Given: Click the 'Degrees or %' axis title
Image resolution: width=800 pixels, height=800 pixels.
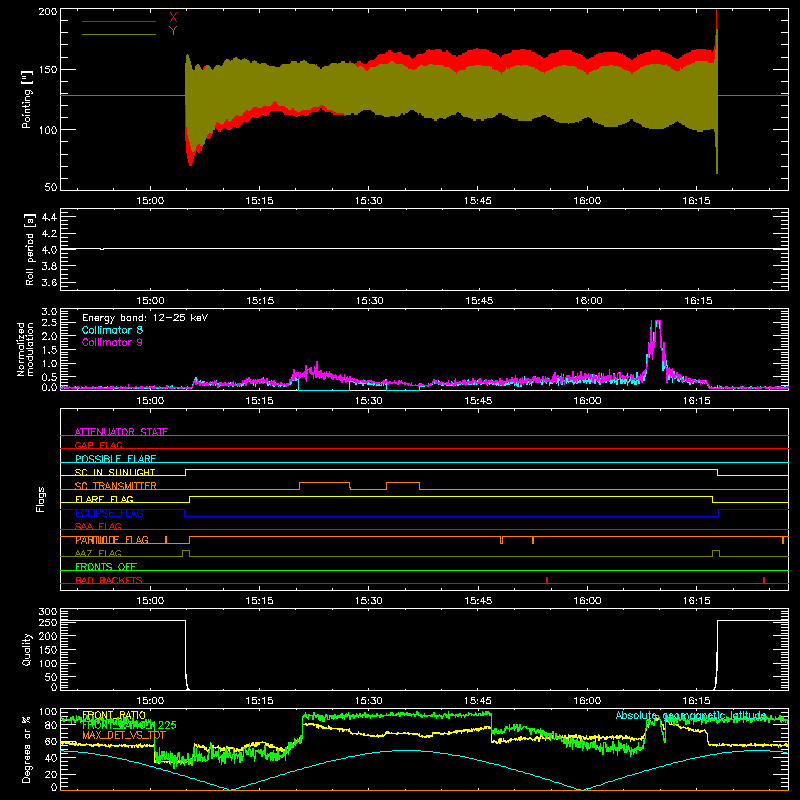Looking at the screenshot, I should tap(27, 749).
